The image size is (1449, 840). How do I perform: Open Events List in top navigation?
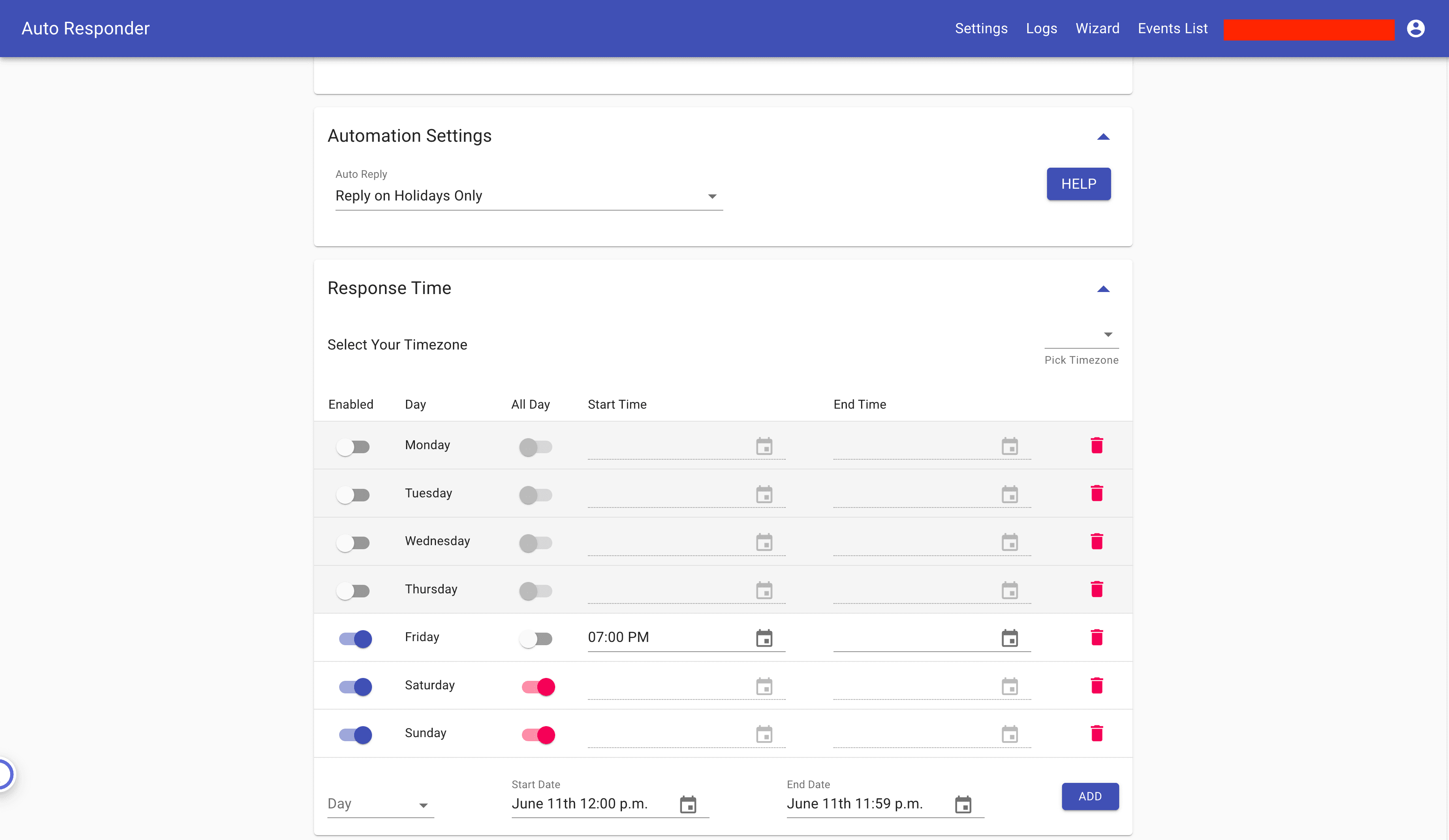[1172, 28]
